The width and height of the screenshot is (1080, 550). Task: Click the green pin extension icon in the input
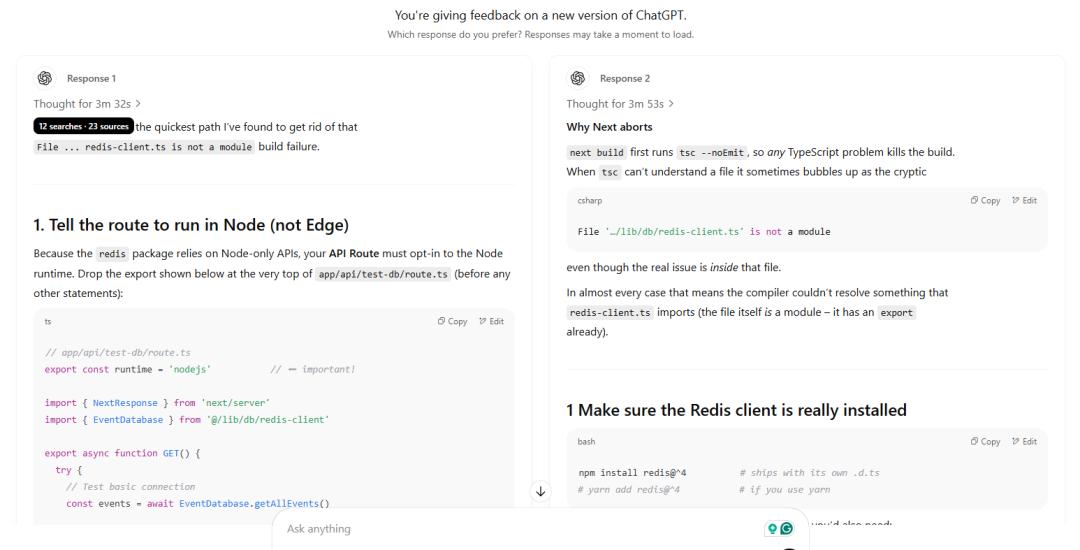coord(771,528)
